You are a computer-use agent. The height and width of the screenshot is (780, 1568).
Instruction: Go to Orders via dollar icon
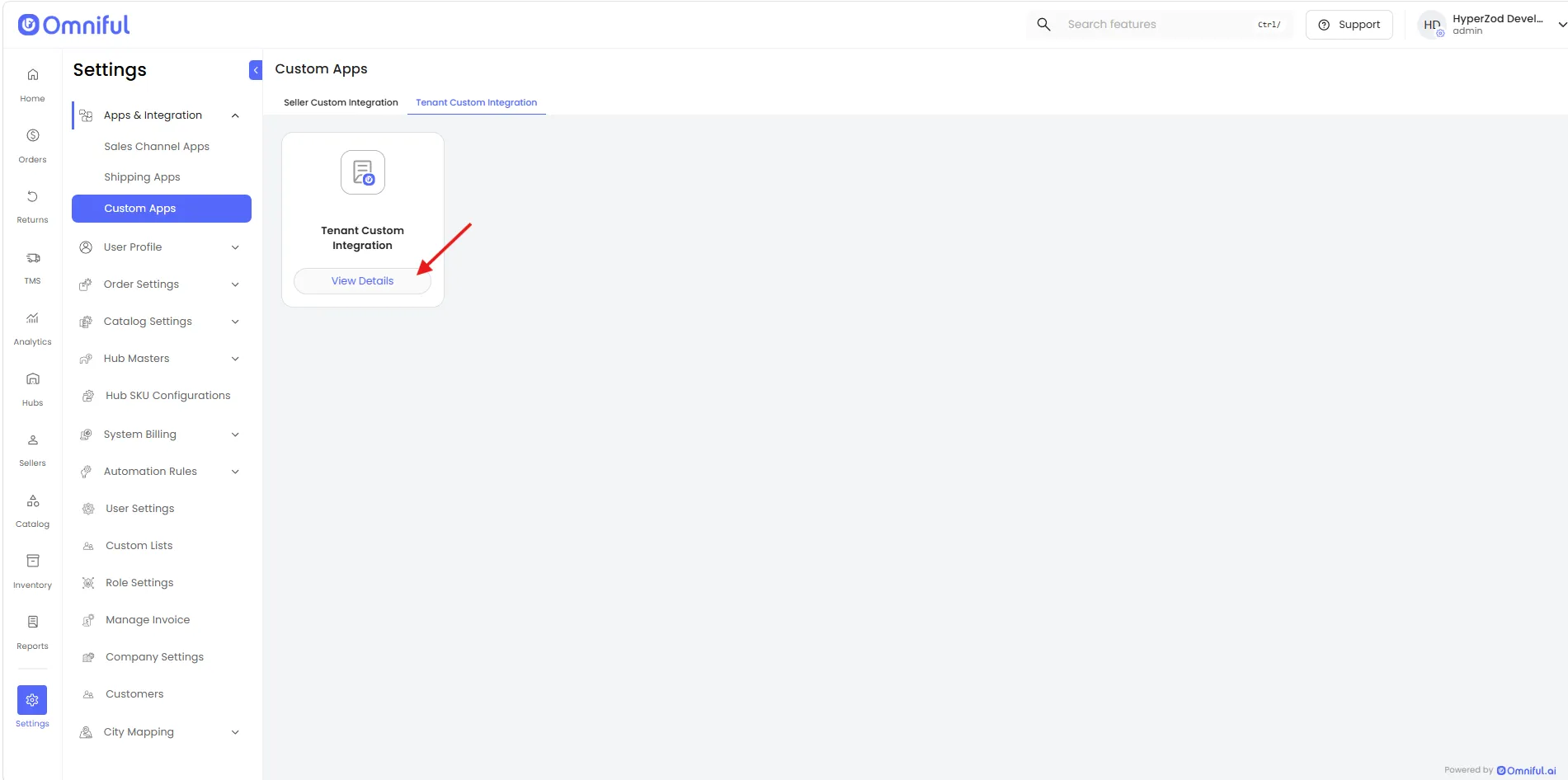click(33, 135)
